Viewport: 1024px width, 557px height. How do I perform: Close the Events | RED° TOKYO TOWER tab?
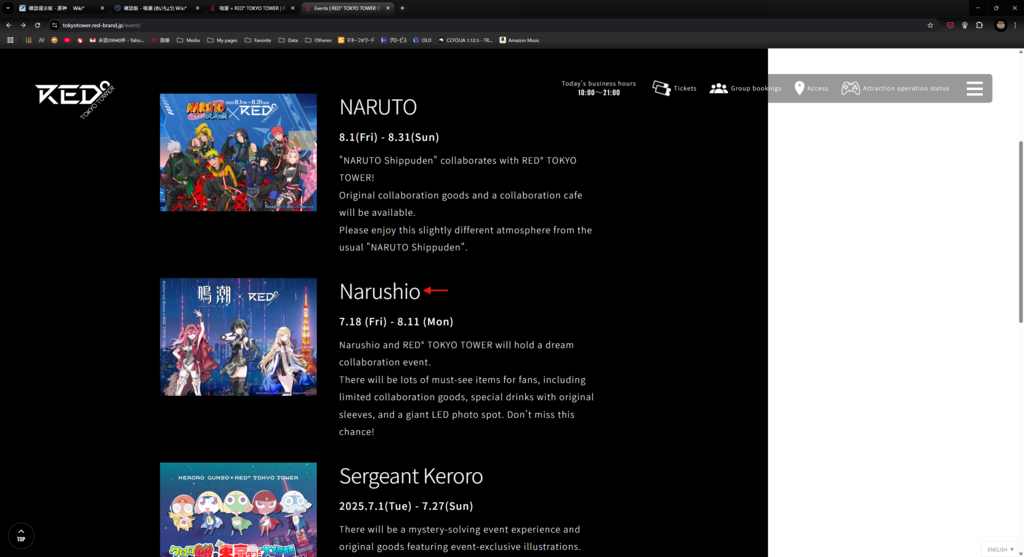tap(388, 8)
